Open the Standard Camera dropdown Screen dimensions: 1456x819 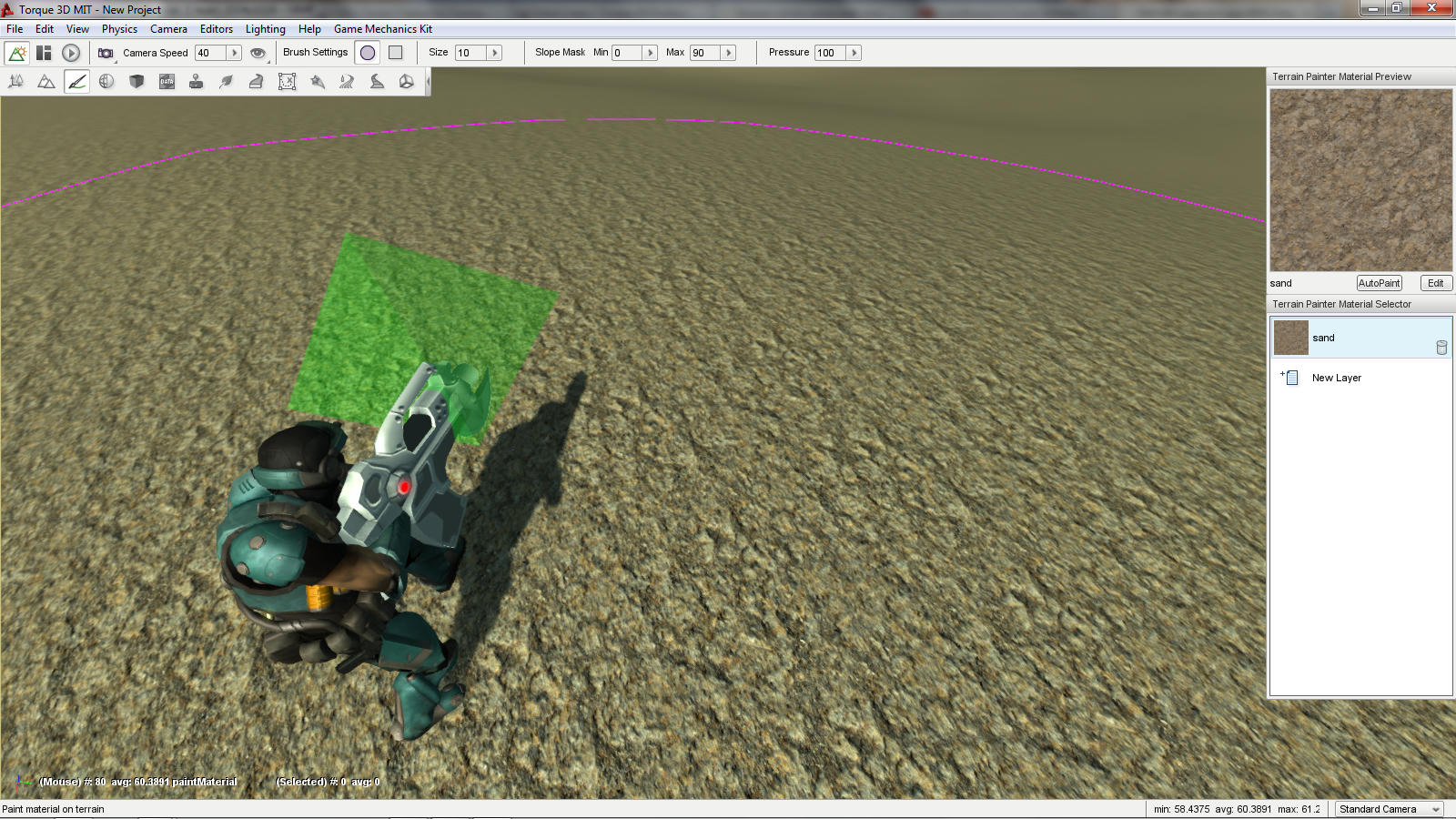[1389, 809]
